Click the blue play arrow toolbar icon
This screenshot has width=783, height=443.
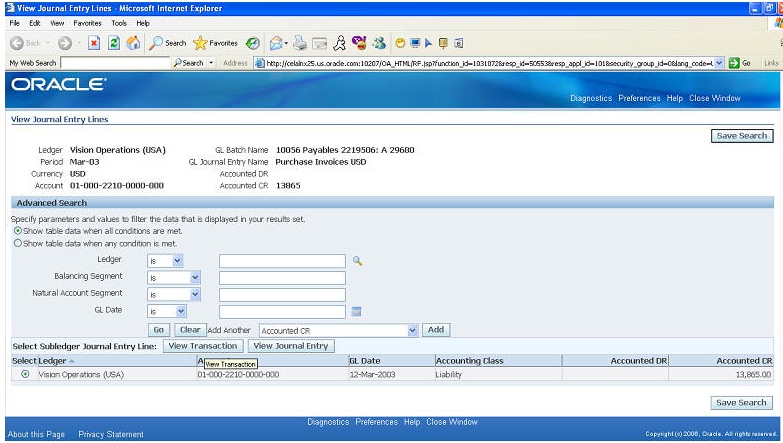point(428,43)
